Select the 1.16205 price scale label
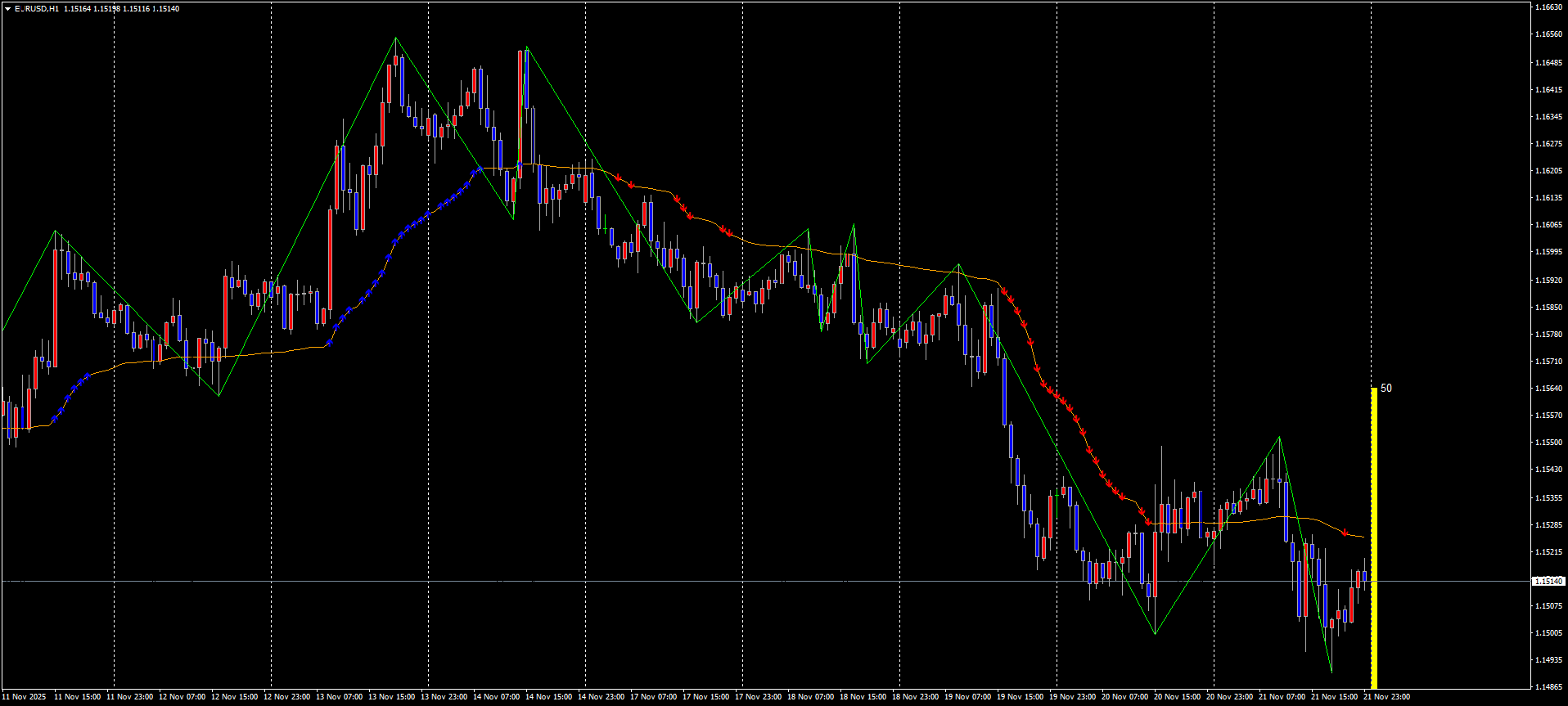Screen dimensions: 1568x706 1547,171
